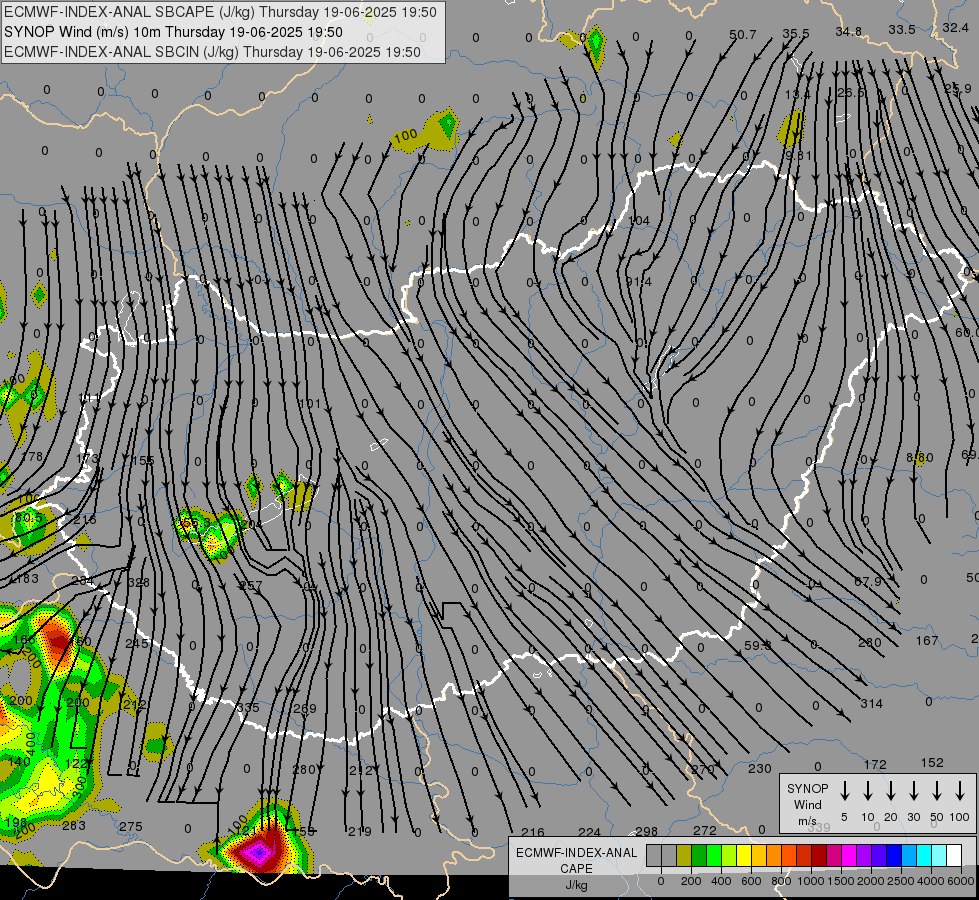The image size is (979, 900).
Task: Click the 1500 label under the colorbar
Action: pyautogui.click(x=840, y=881)
